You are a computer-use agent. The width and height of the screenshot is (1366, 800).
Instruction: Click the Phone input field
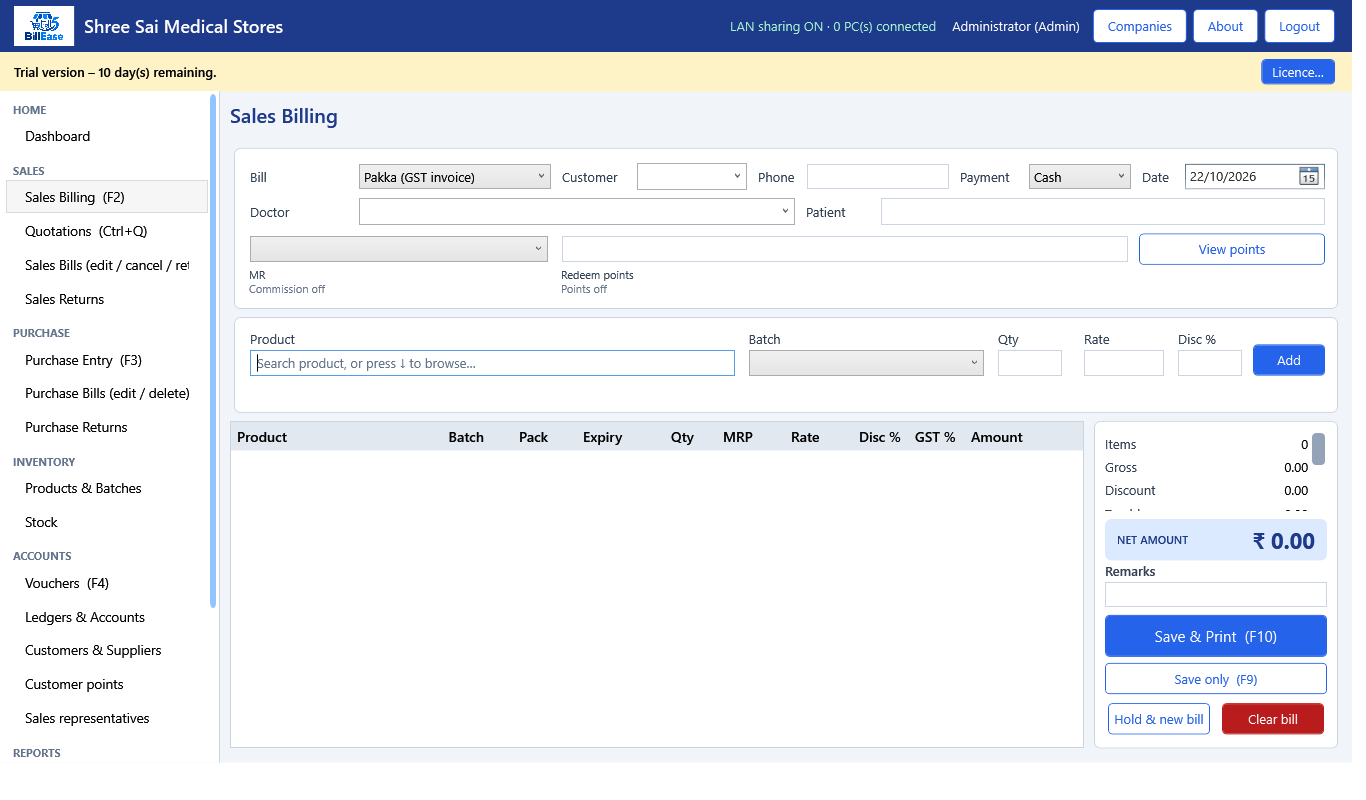pyautogui.click(x=878, y=177)
